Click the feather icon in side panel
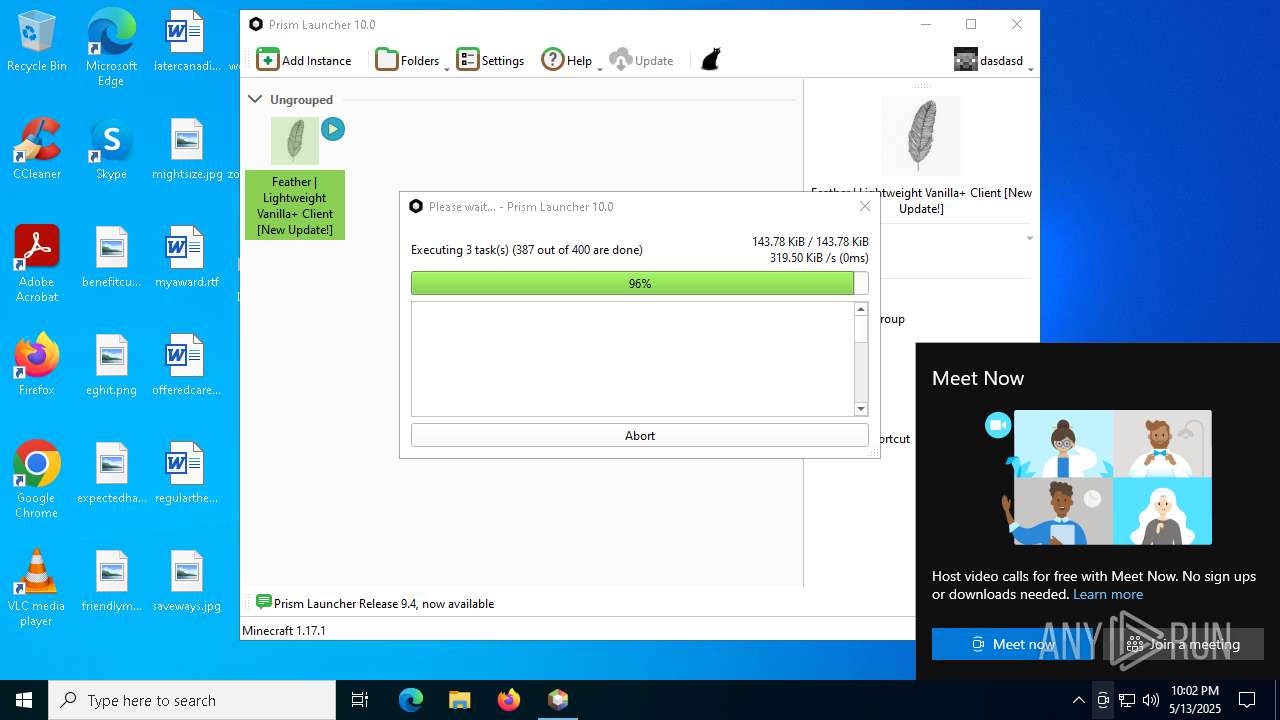 coord(921,137)
